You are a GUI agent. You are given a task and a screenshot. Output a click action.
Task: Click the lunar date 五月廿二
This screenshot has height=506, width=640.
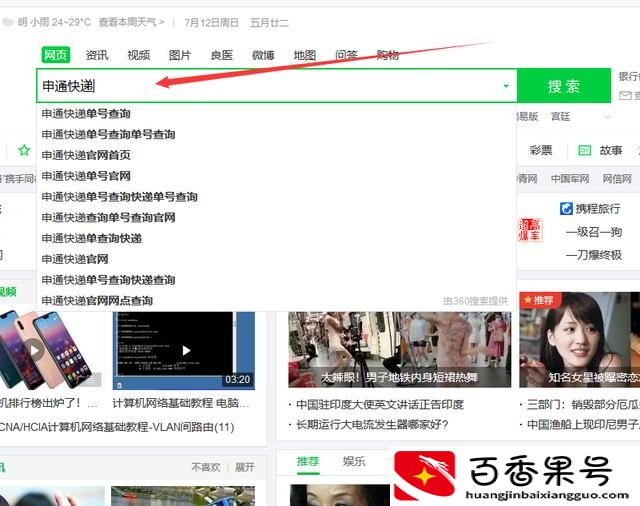[x=269, y=22]
